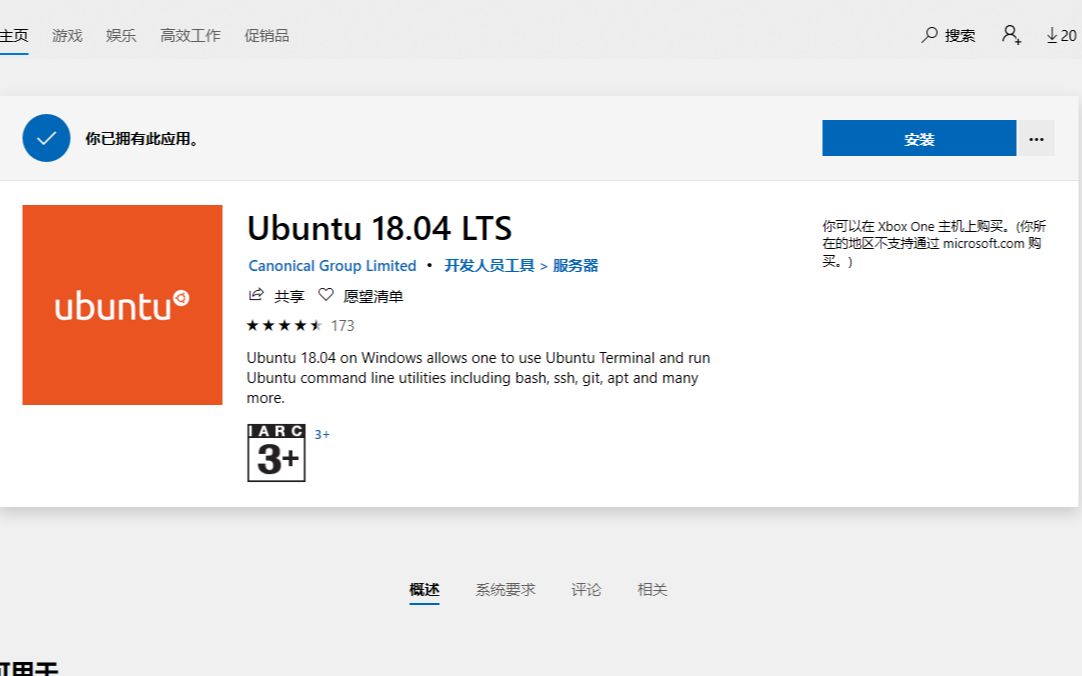Click the 安装 install button
This screenshot has width=1082, height=676.
point(918,138)
